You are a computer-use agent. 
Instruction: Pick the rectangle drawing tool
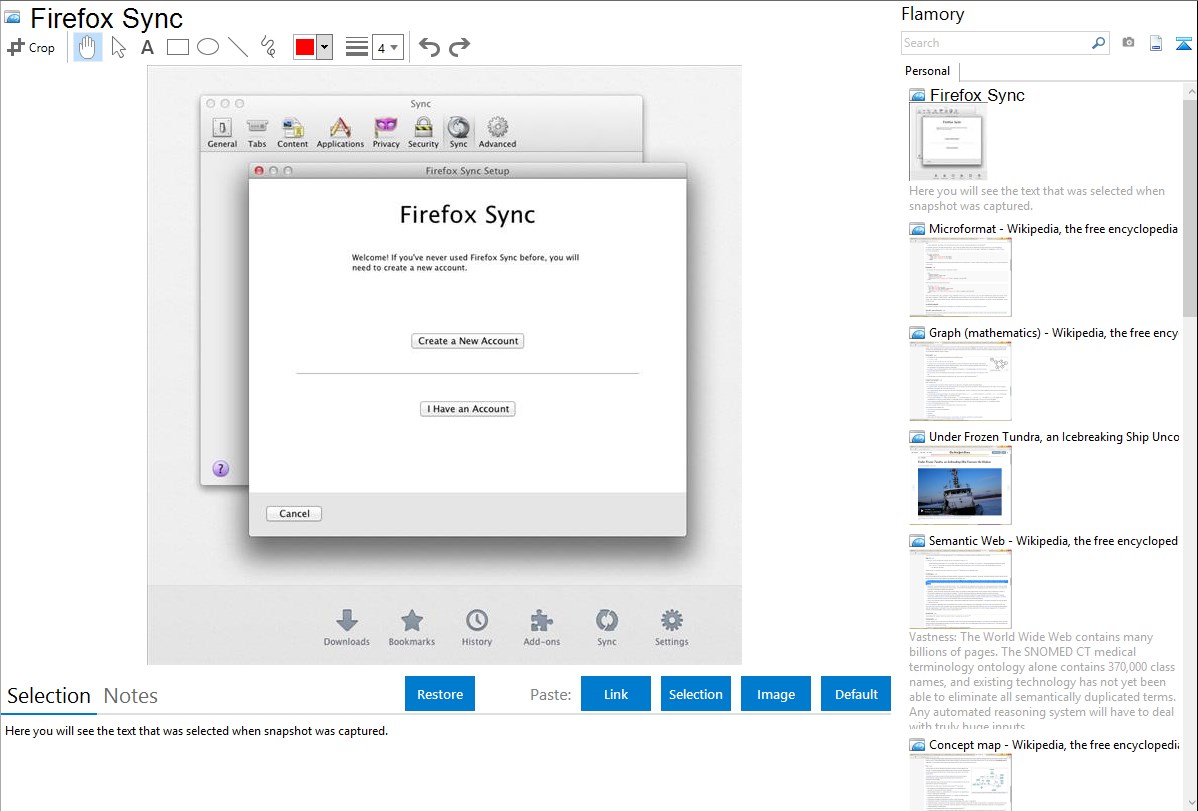[x=177, y=47]
